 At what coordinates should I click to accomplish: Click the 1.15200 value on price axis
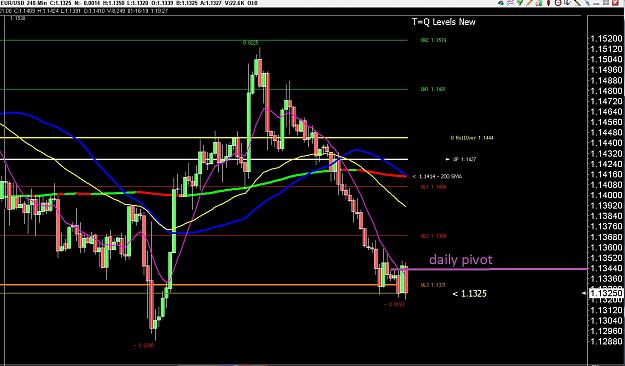[606, 39]
